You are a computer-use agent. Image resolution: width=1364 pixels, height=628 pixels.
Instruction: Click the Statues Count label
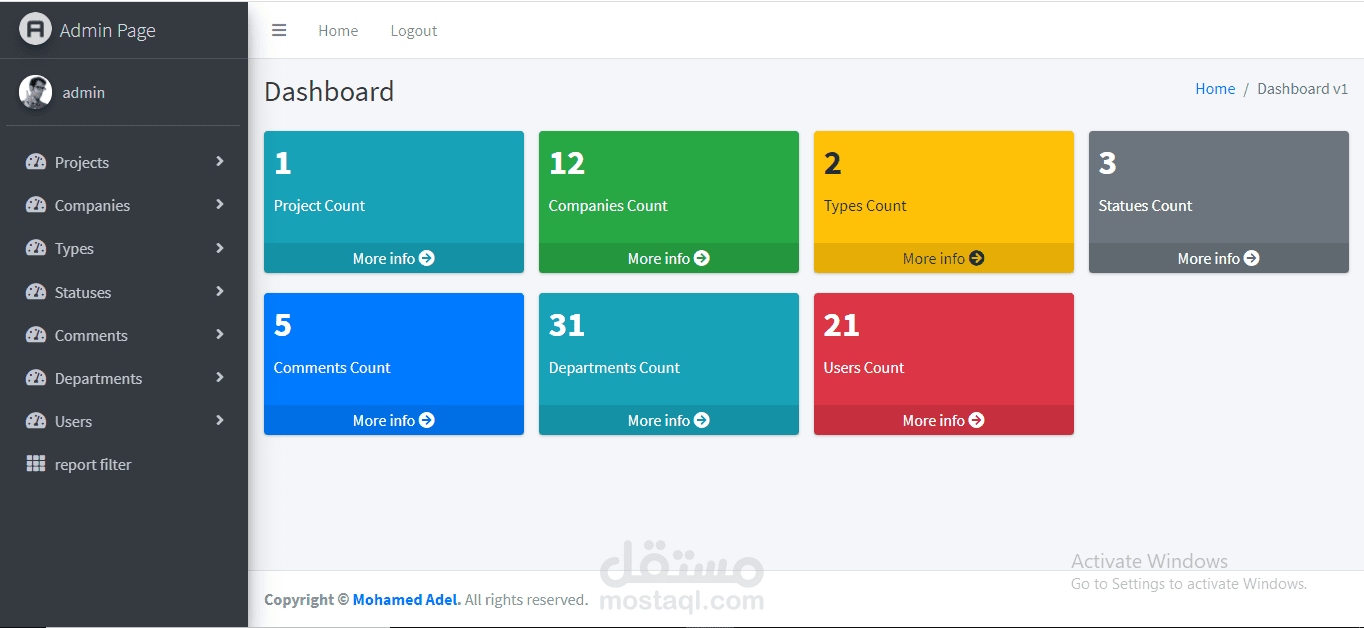pos(1145,205)
